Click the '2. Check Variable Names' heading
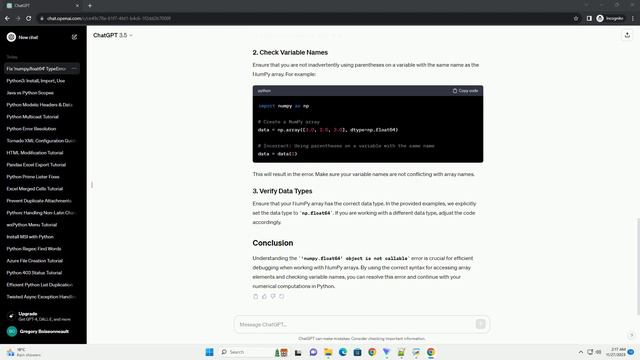 tap(290, 53)
